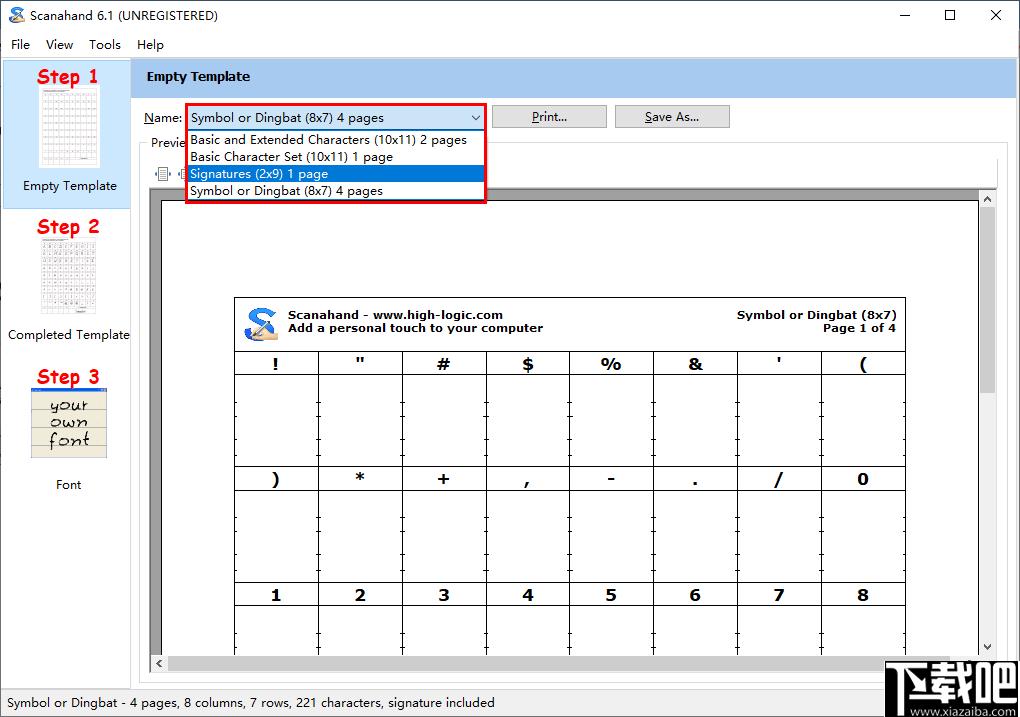Click the Print... button
1020x717 pixels.
[549, 117]
